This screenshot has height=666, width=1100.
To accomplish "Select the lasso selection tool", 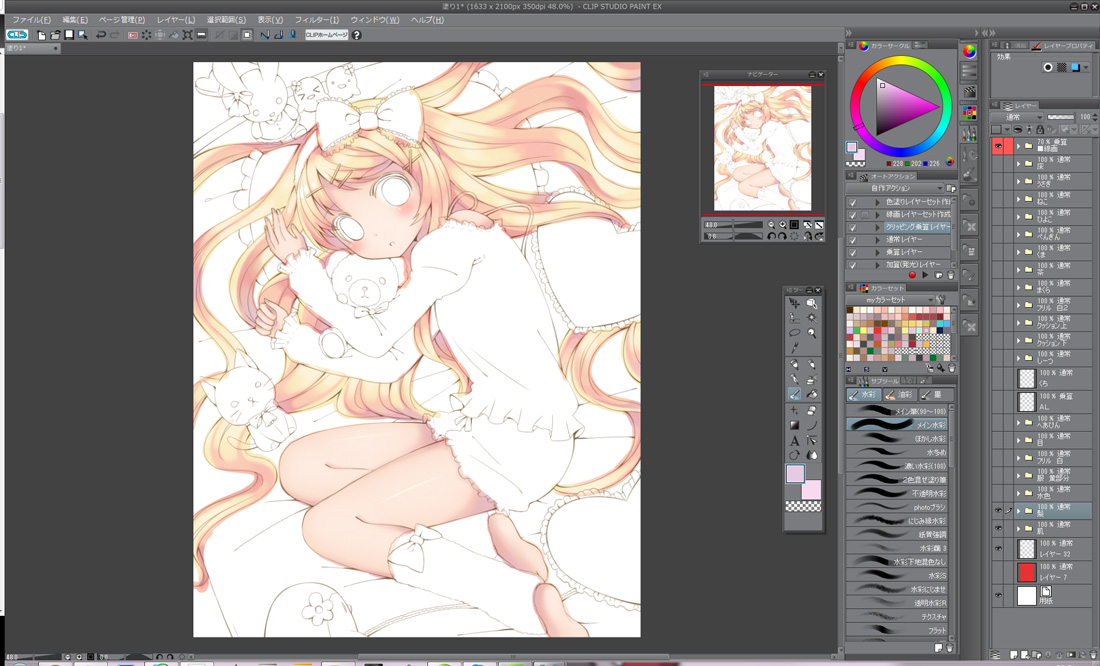I will (x=794, y=333).
